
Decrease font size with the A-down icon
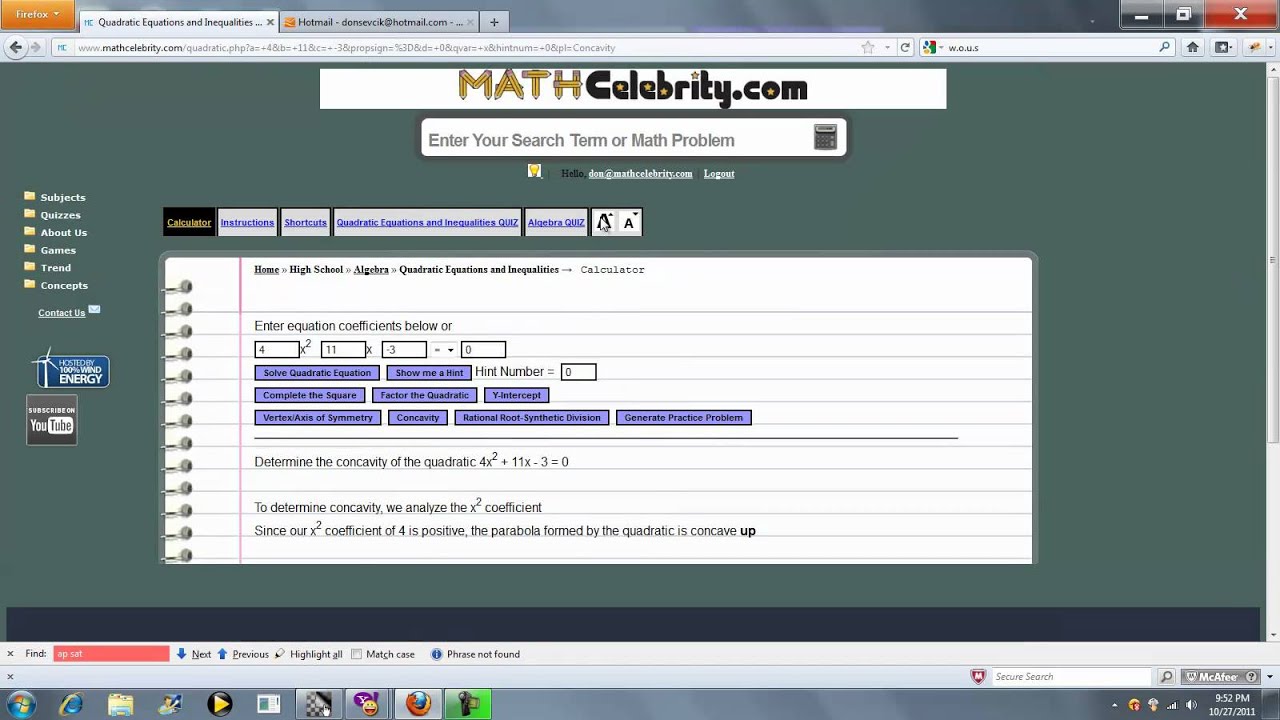[x=630, y=222]
